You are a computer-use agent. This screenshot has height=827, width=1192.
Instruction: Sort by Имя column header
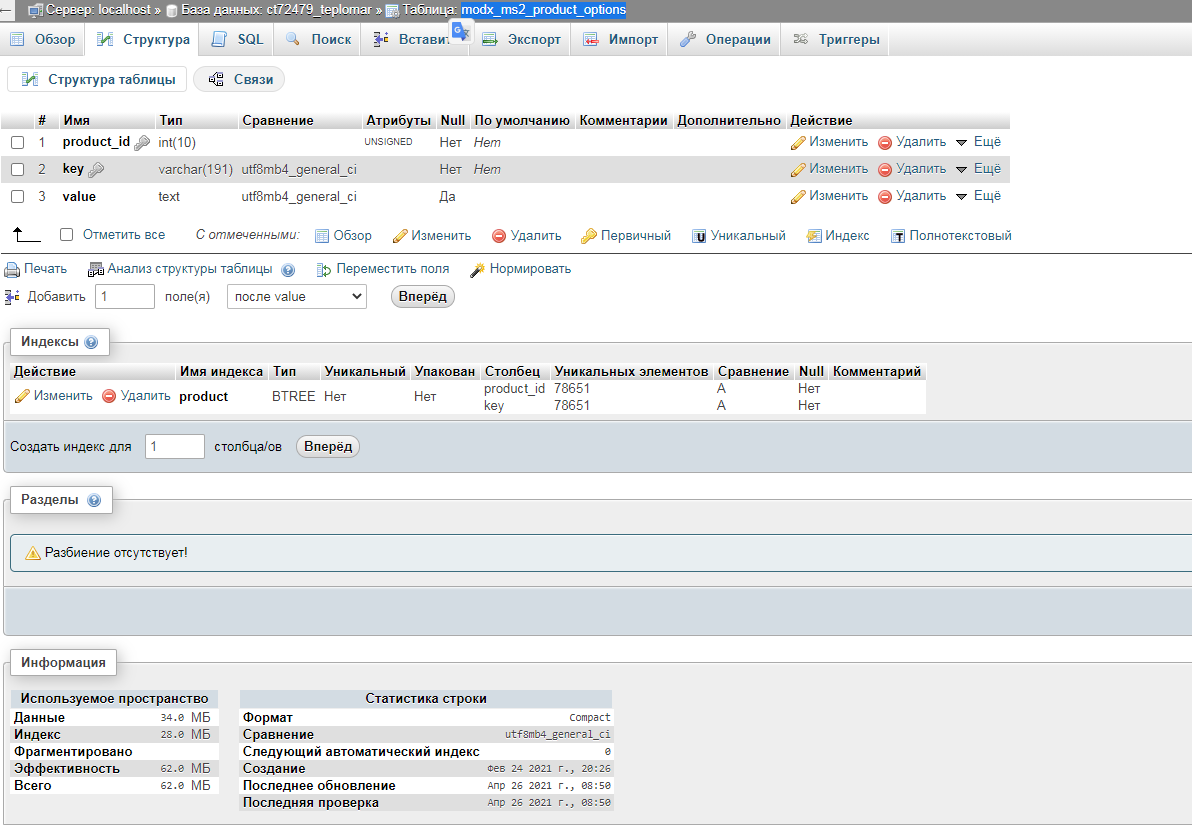click(76, 120)
